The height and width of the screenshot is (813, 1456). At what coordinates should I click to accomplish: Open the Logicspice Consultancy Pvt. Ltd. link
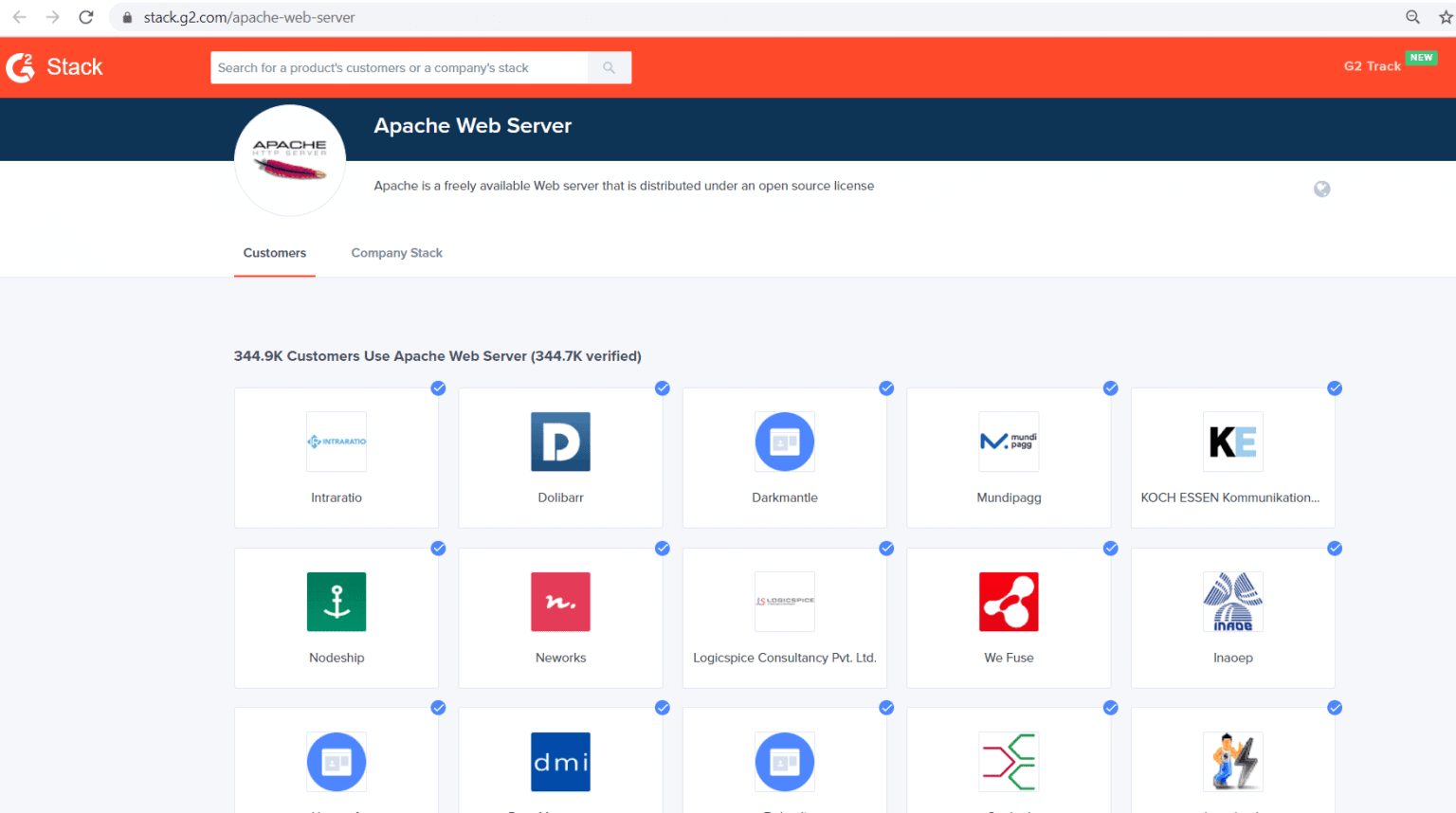[784, 658]
